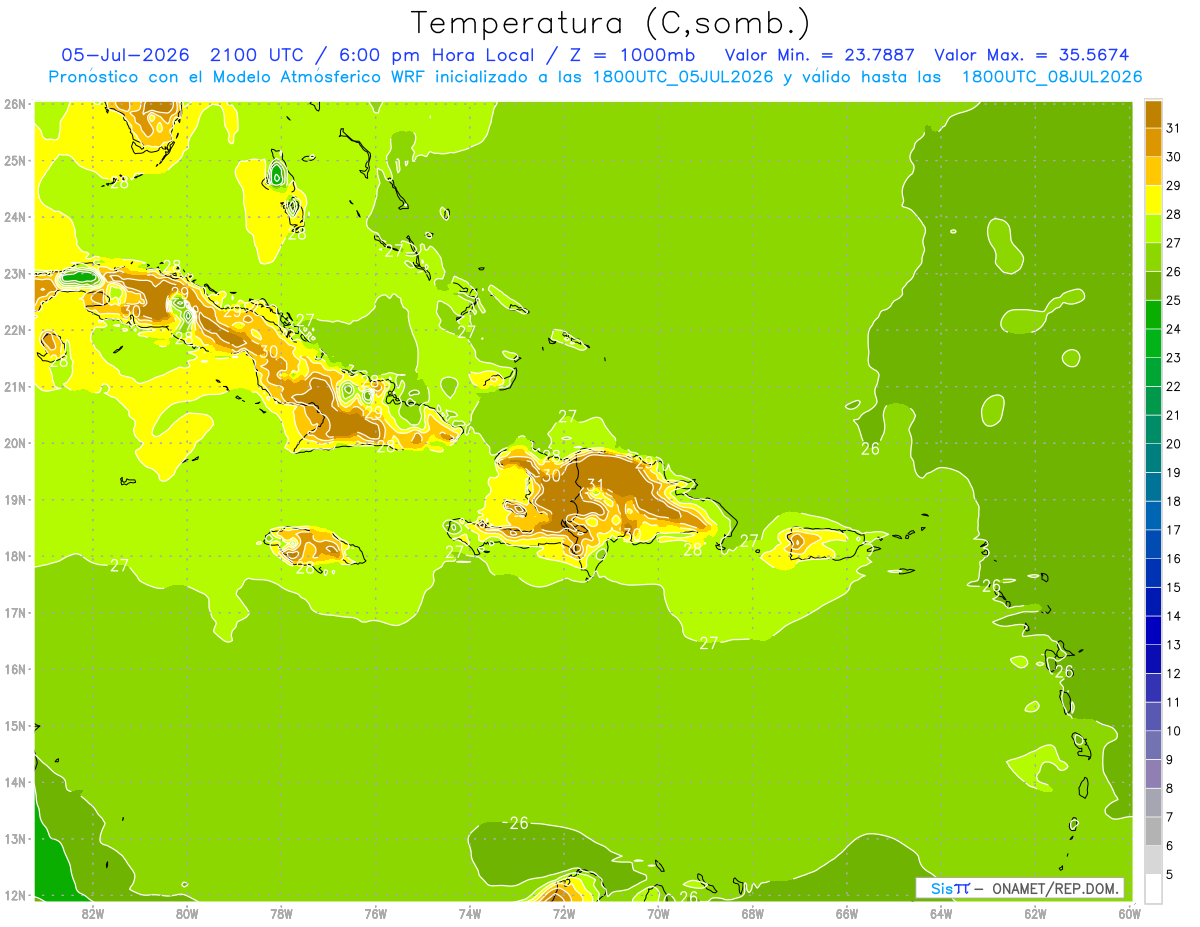Click the colorbar label '8'

click(x=1171, y=788)
